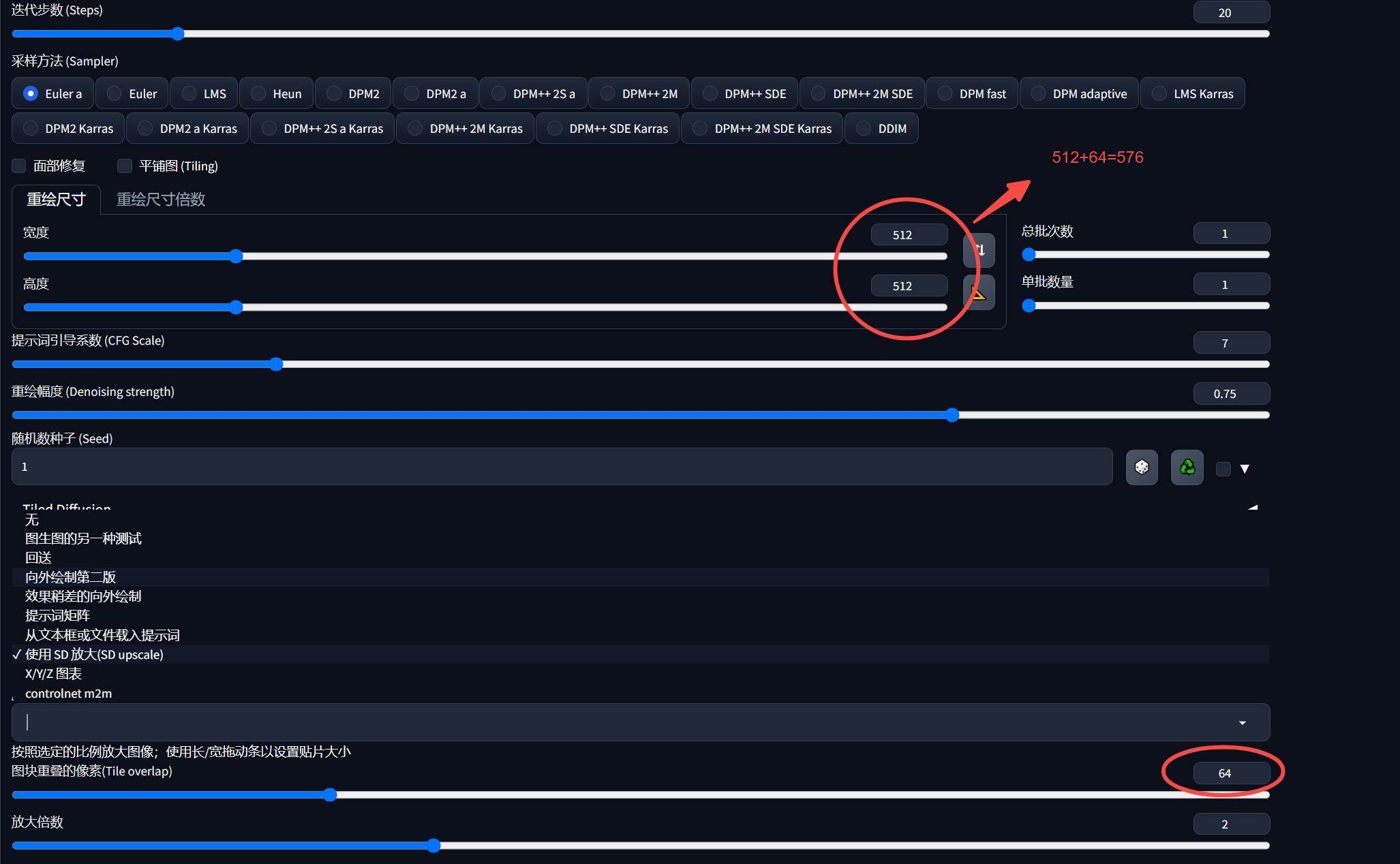This screenshot has height=864, width=1400.
Task: Pick DPM++ SDE Karras sampler
Action: coord(608,128)
